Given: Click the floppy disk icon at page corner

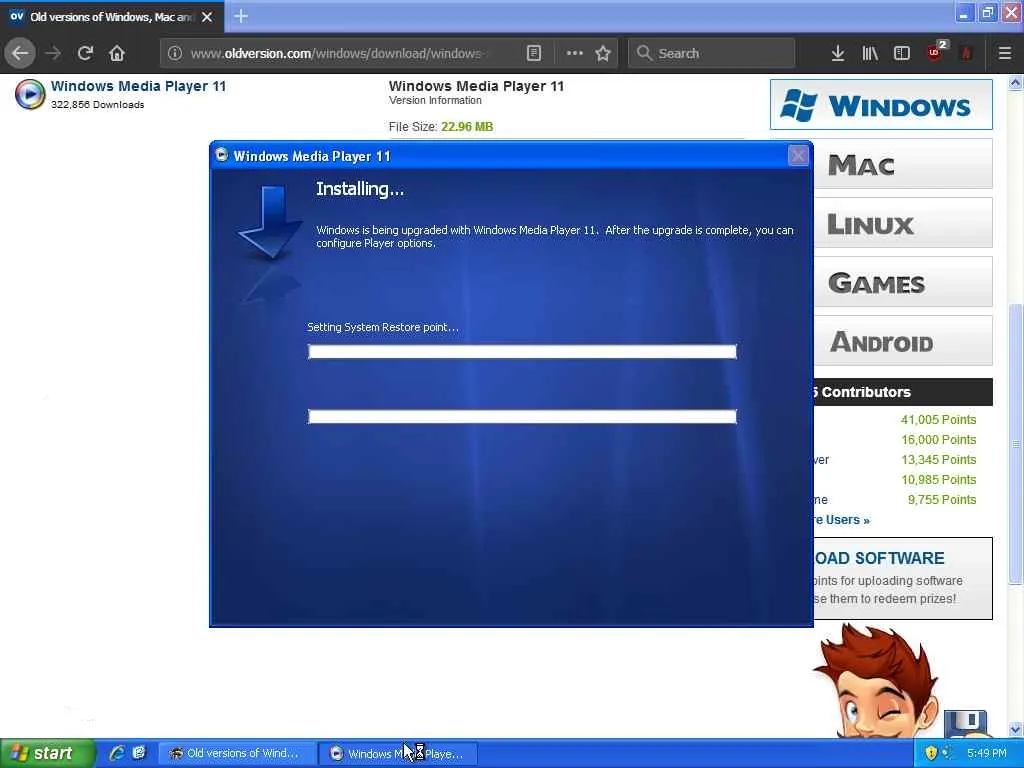Looking at the screenshot, I should (965, 722).
